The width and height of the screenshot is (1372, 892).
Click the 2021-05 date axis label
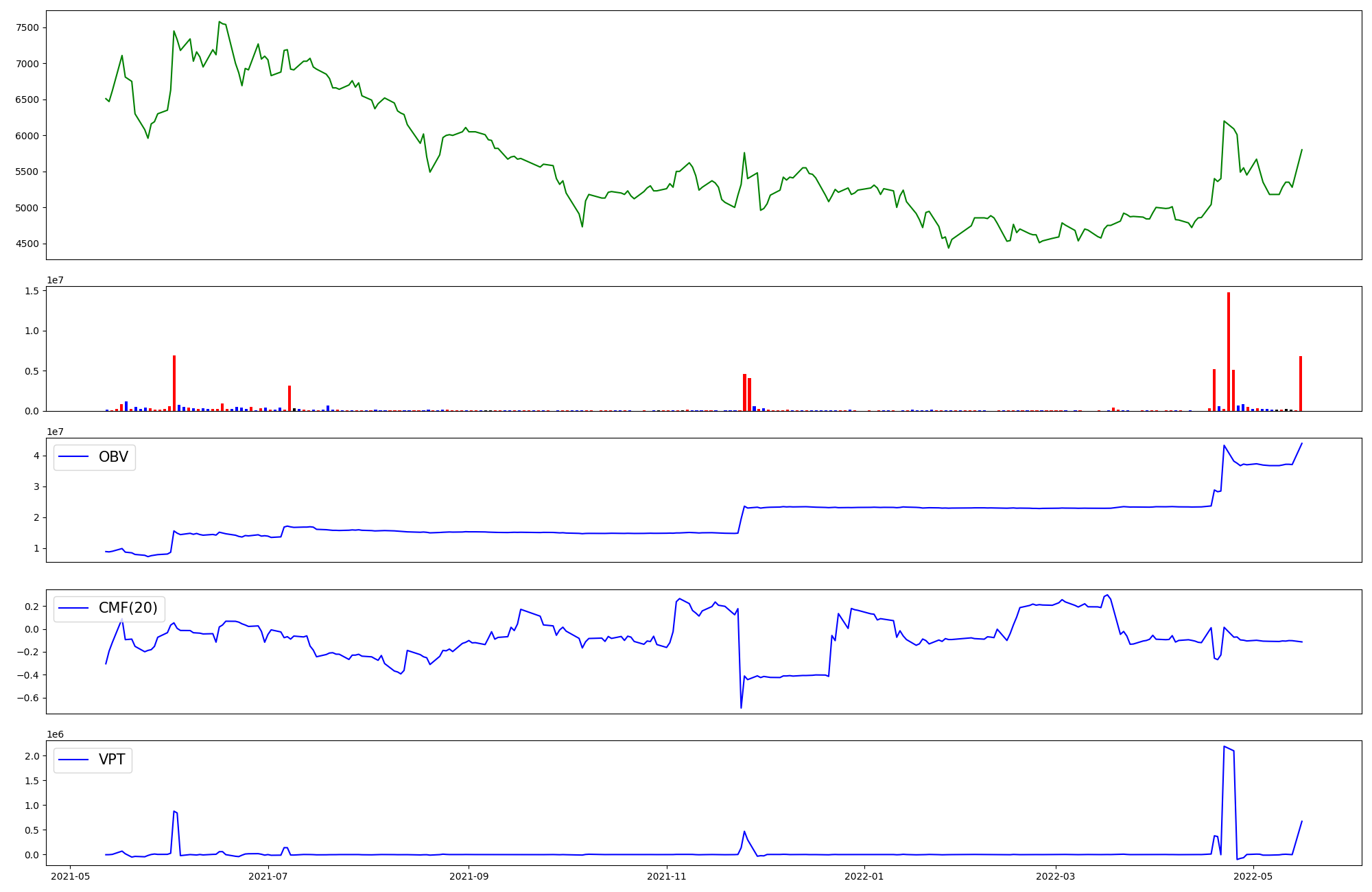click(x=71, y=876)
